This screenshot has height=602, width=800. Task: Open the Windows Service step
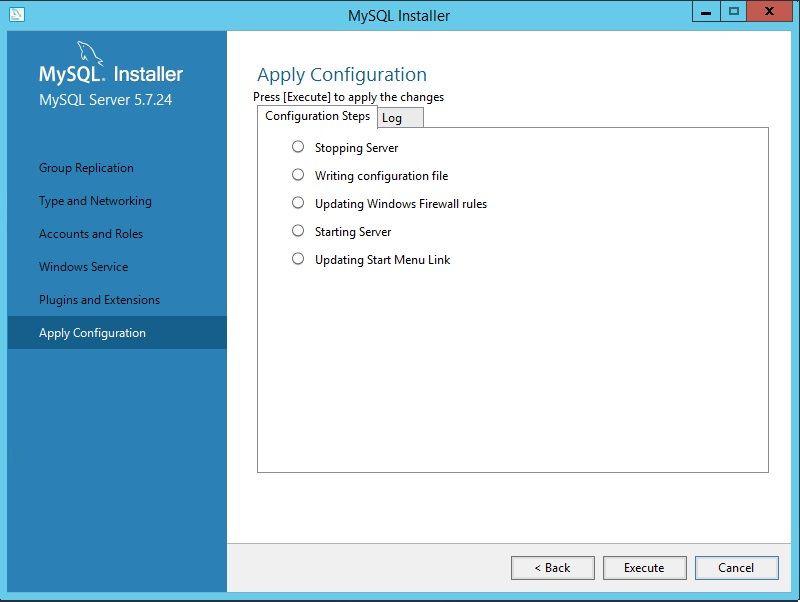tap(84, 267)
